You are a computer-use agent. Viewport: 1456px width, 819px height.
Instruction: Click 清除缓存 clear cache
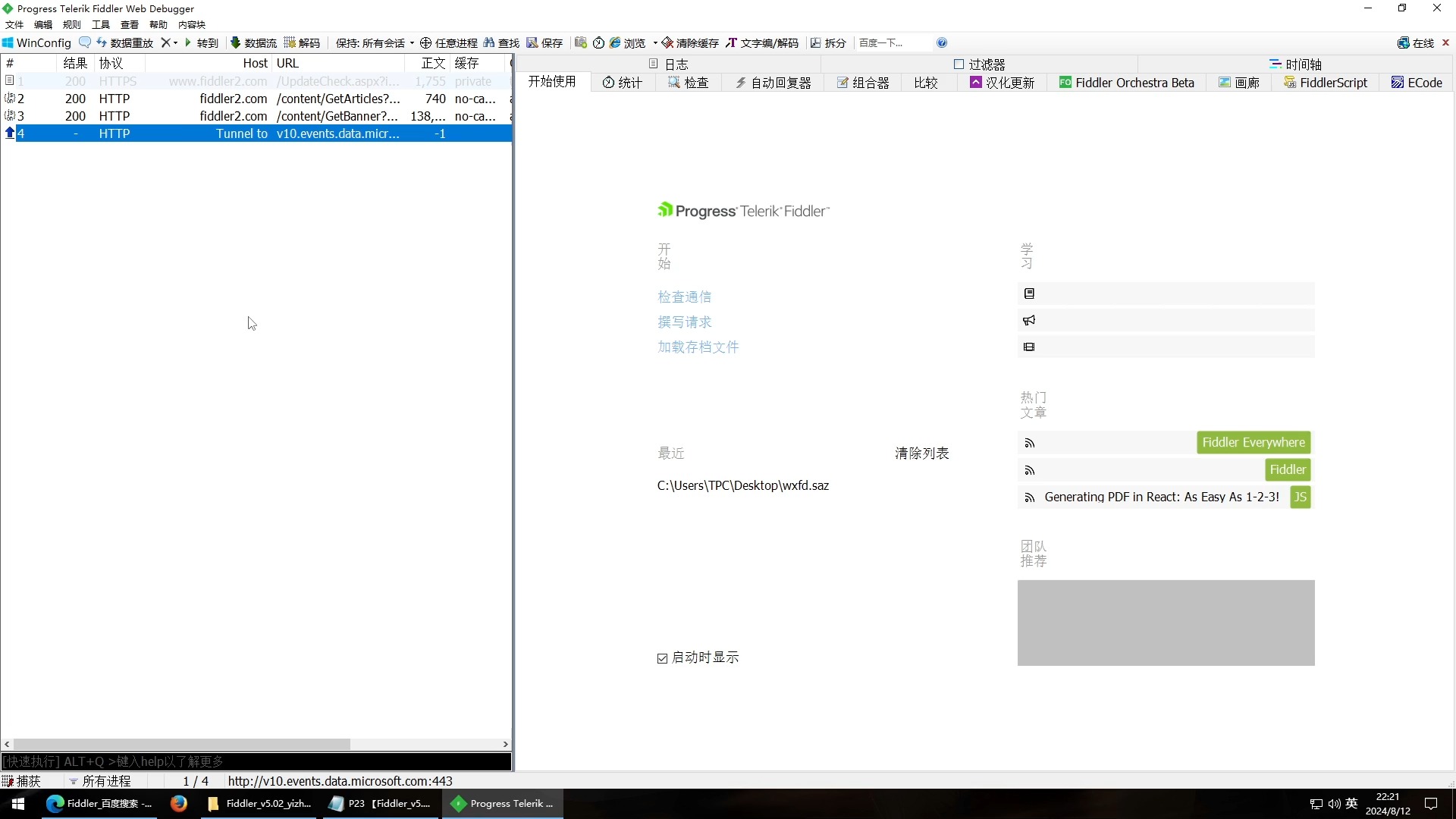click(690, 43)
